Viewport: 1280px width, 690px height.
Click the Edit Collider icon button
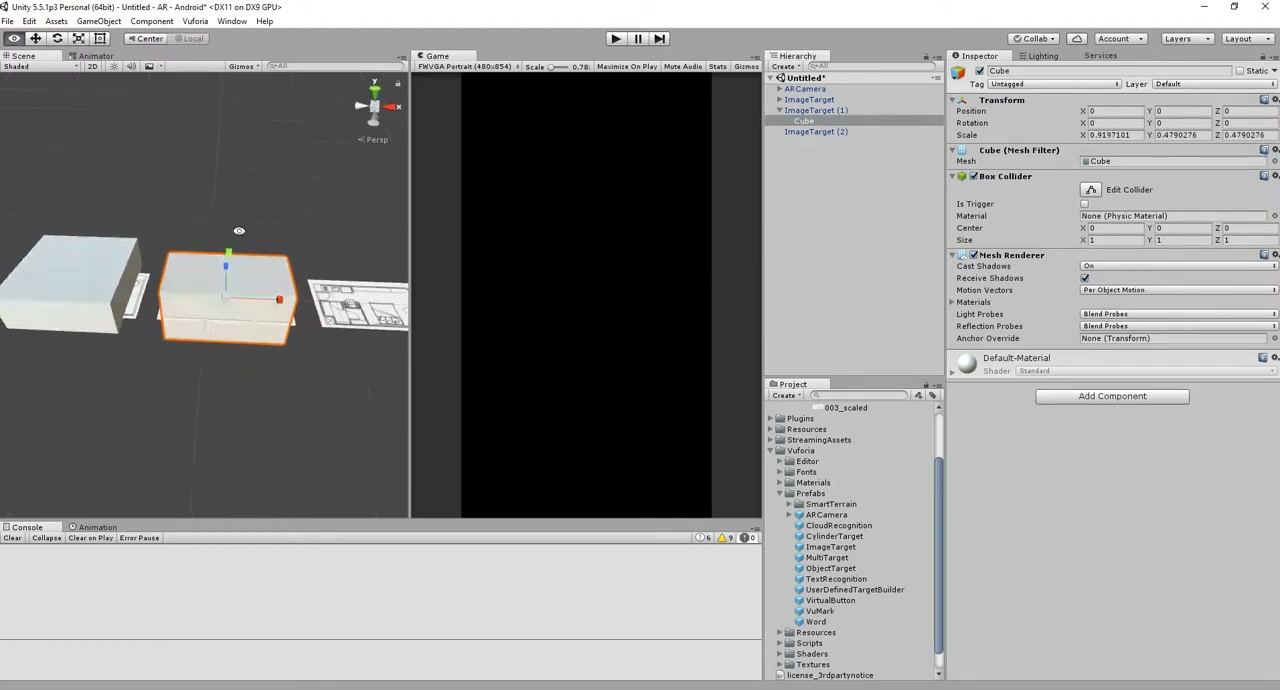1090,190
